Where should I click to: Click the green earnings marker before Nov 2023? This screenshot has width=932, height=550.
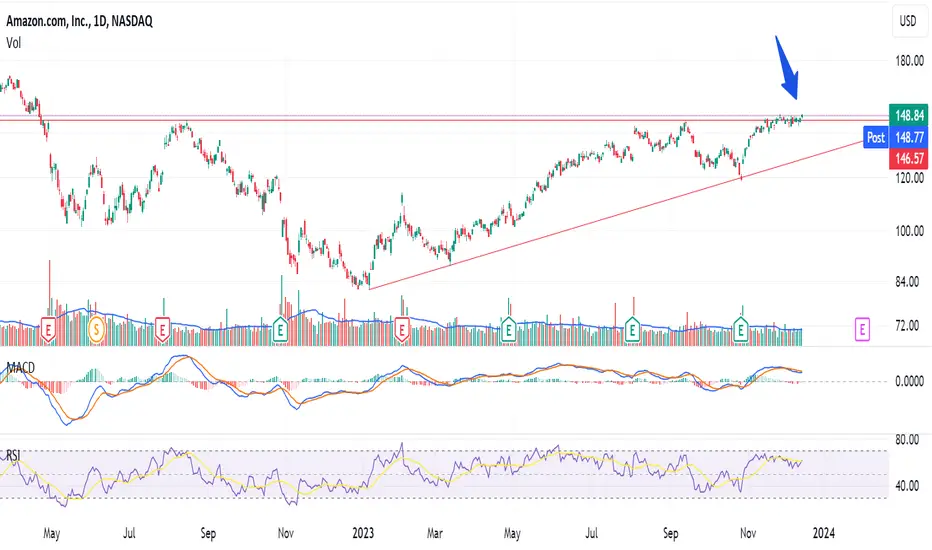pos(741,329)
